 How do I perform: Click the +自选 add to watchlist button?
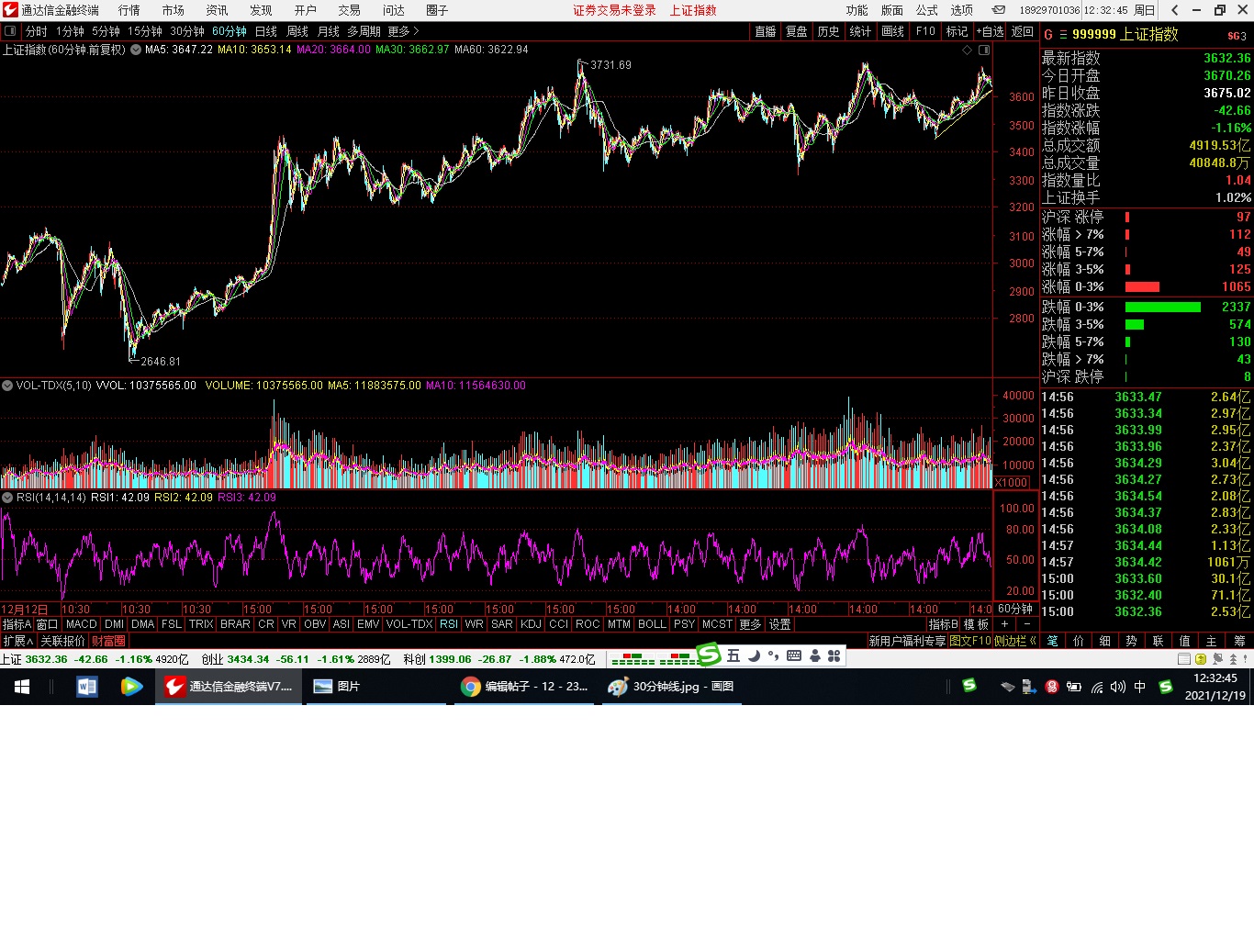(990, 31)
